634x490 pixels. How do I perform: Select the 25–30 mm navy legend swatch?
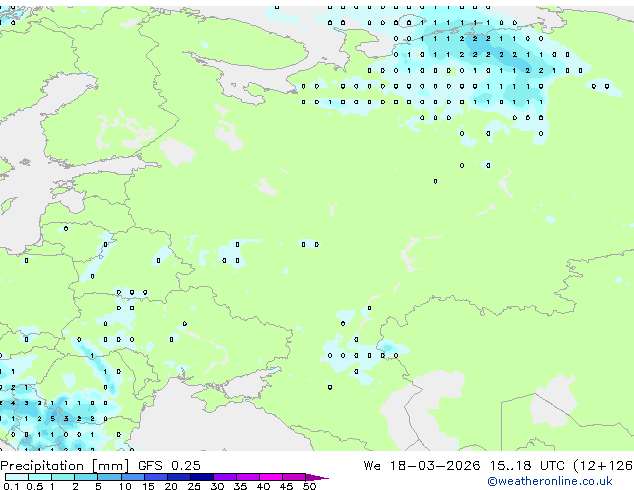click(x=201, y=477)
